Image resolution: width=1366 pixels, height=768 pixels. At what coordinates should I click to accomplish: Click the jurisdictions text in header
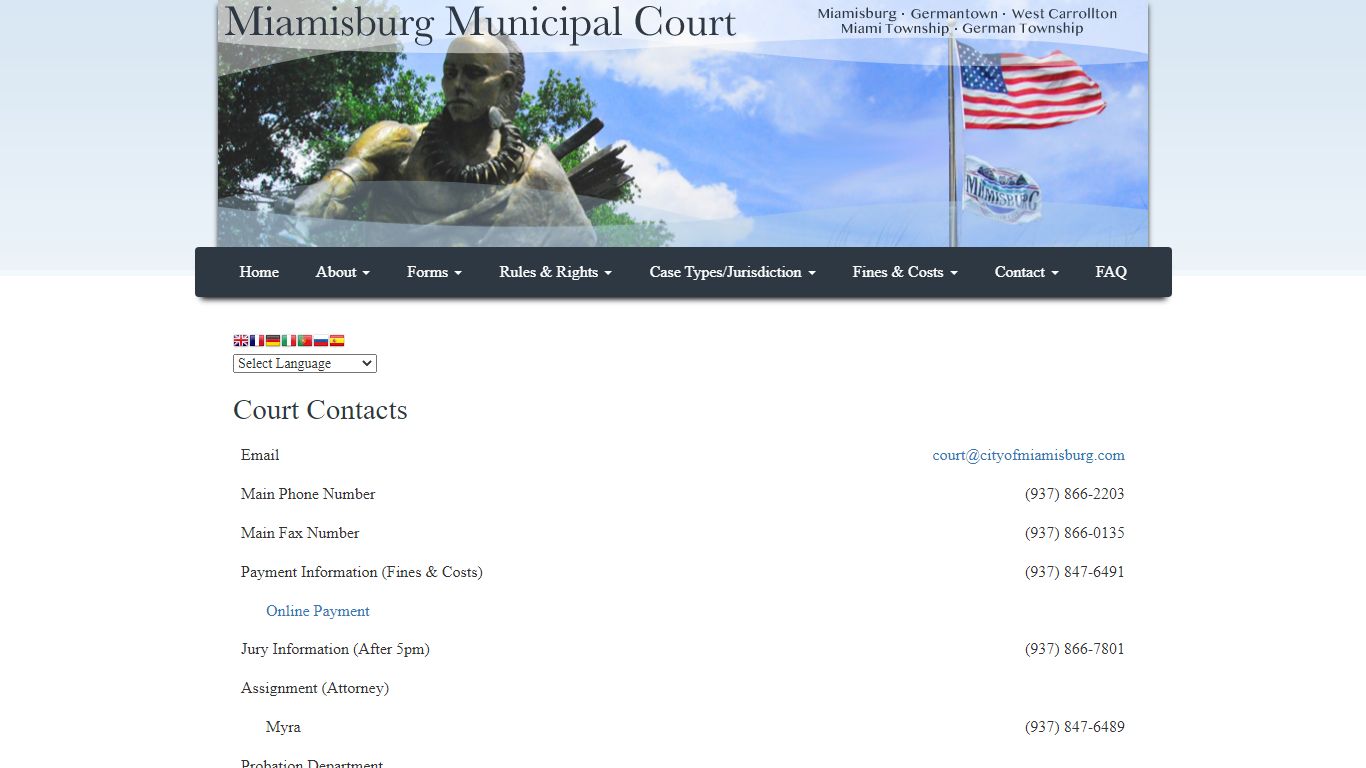point(967,21)
